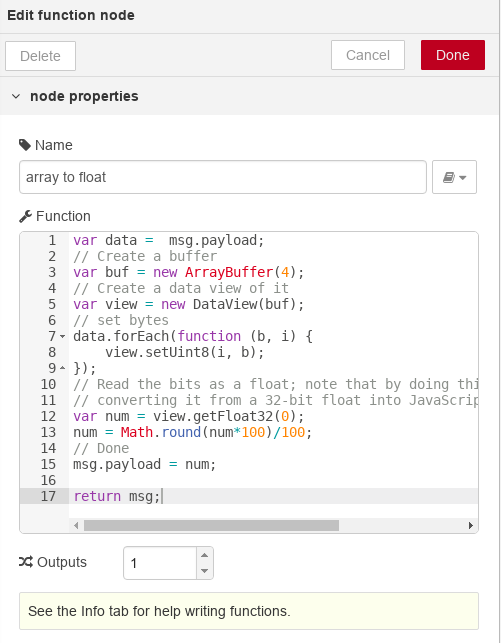Click the shuffle icon beside Outputs
This screenshot has height=643, width=501.
click(26, 562)
